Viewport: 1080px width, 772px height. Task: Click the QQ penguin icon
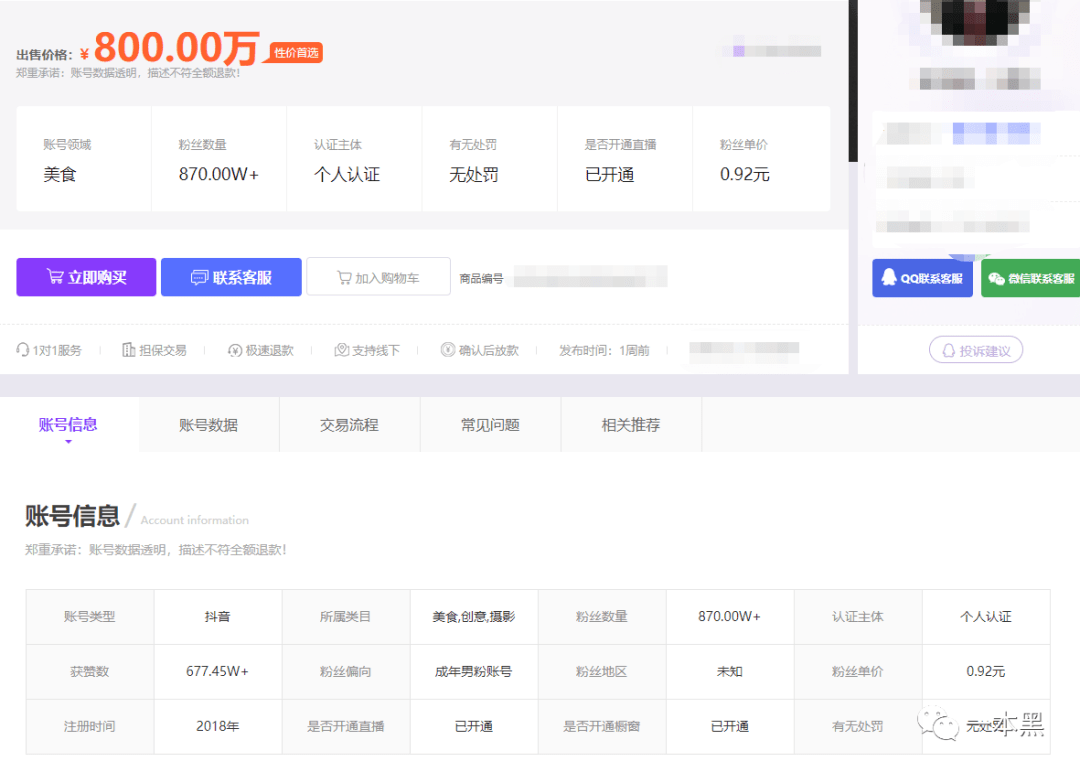click(x=888, y=279)
